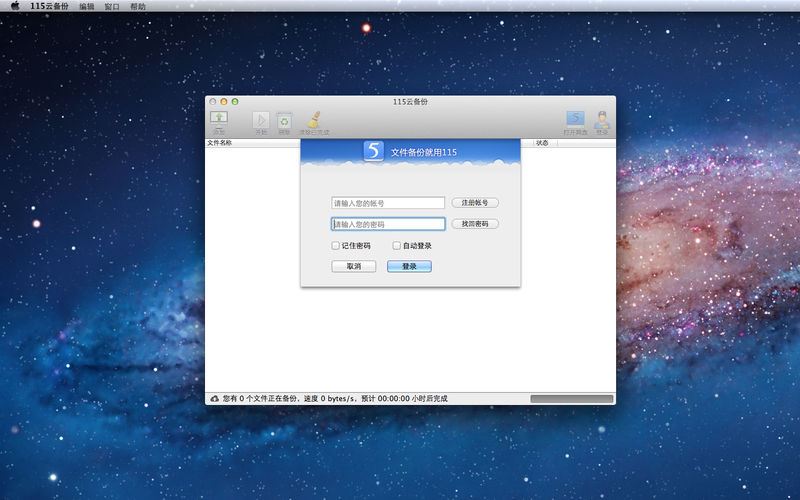
Task: Focus the account input field
Action: [388, 203]
